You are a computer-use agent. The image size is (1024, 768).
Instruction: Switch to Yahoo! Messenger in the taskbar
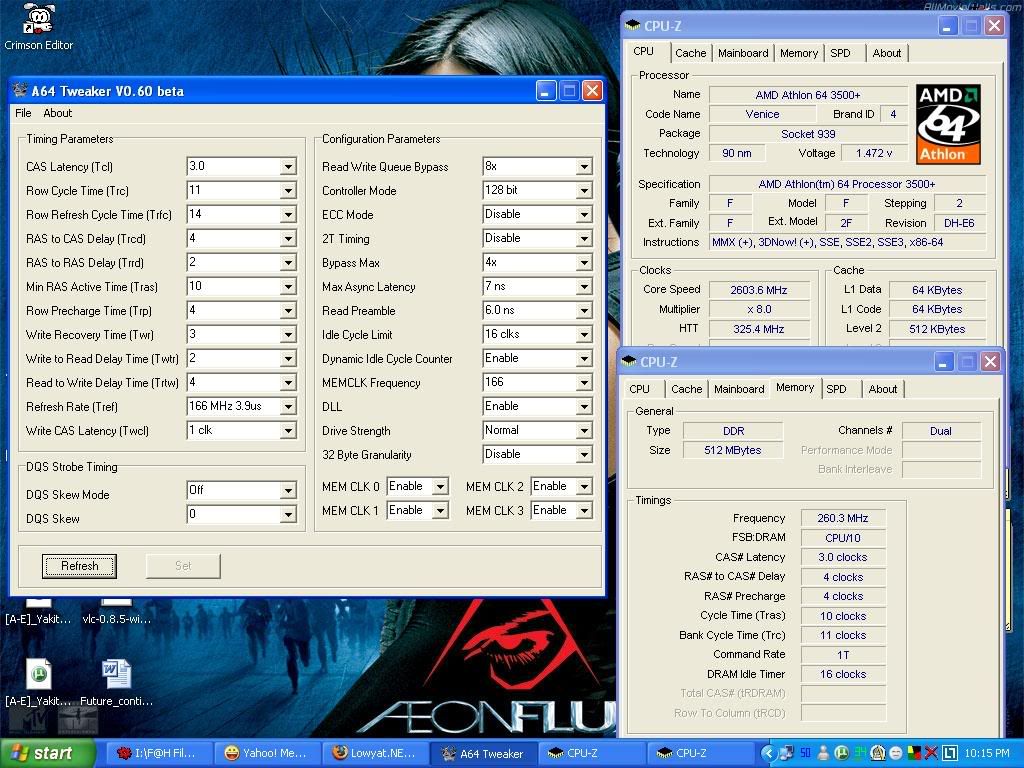pos(267,753)
